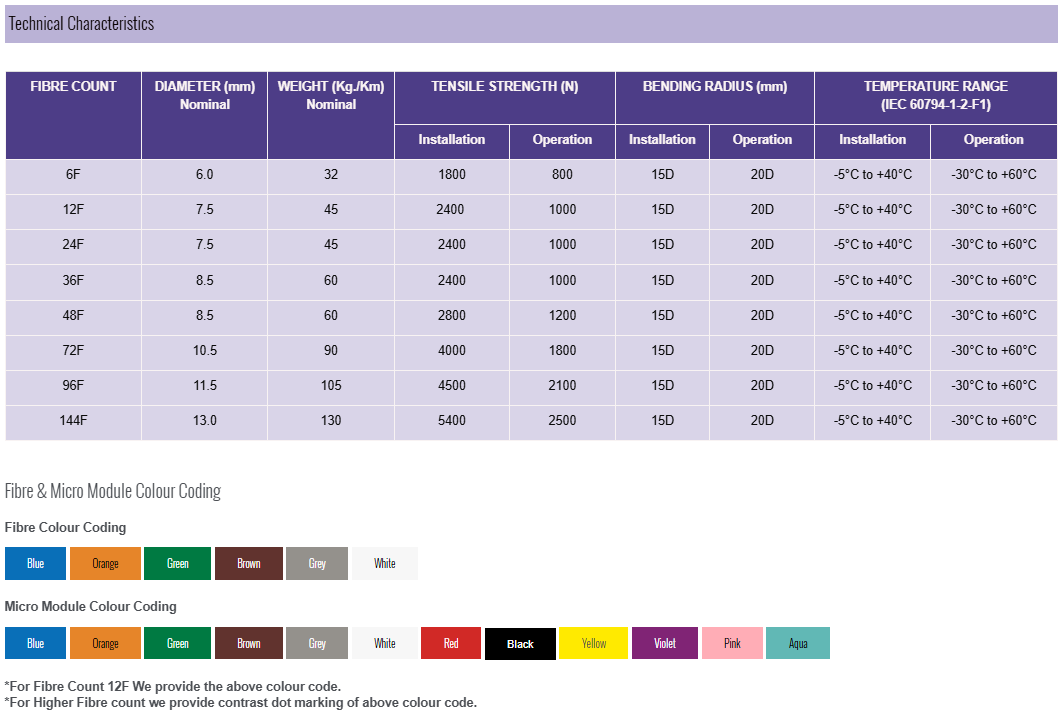The width and height of the screenshot is (1062, 720).
Task: Select the 6F fibre count cell
Action: coord(73,175)
